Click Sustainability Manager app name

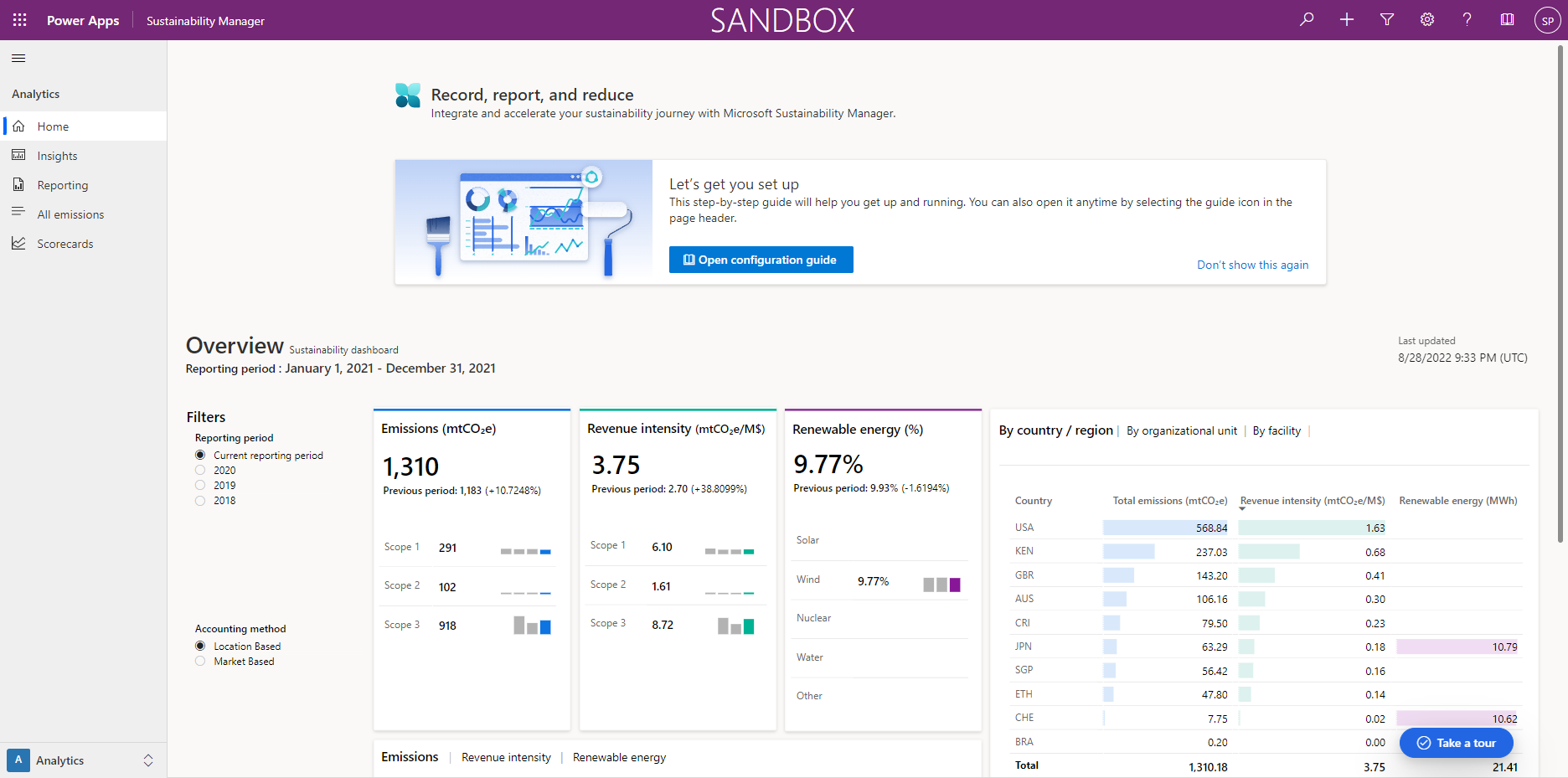(x=205, y=21)
